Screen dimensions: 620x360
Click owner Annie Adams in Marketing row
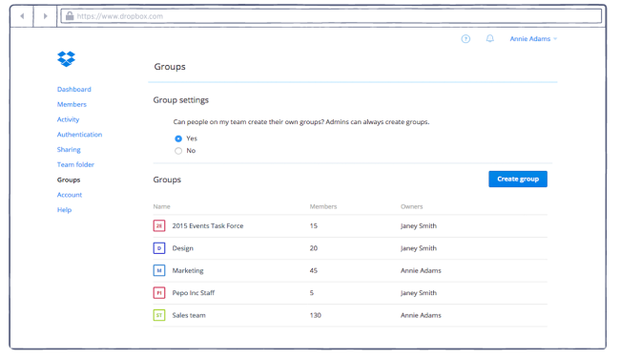click(421, 271)
